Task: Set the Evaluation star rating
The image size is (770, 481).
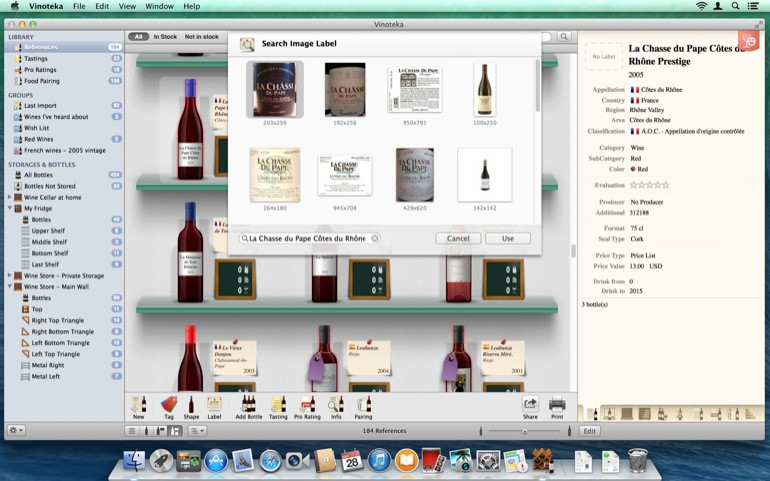Action: coord(649,185)
